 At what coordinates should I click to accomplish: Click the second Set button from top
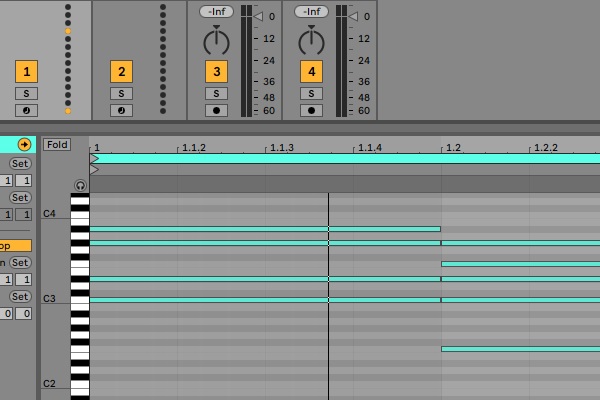[x=20, y=198]
